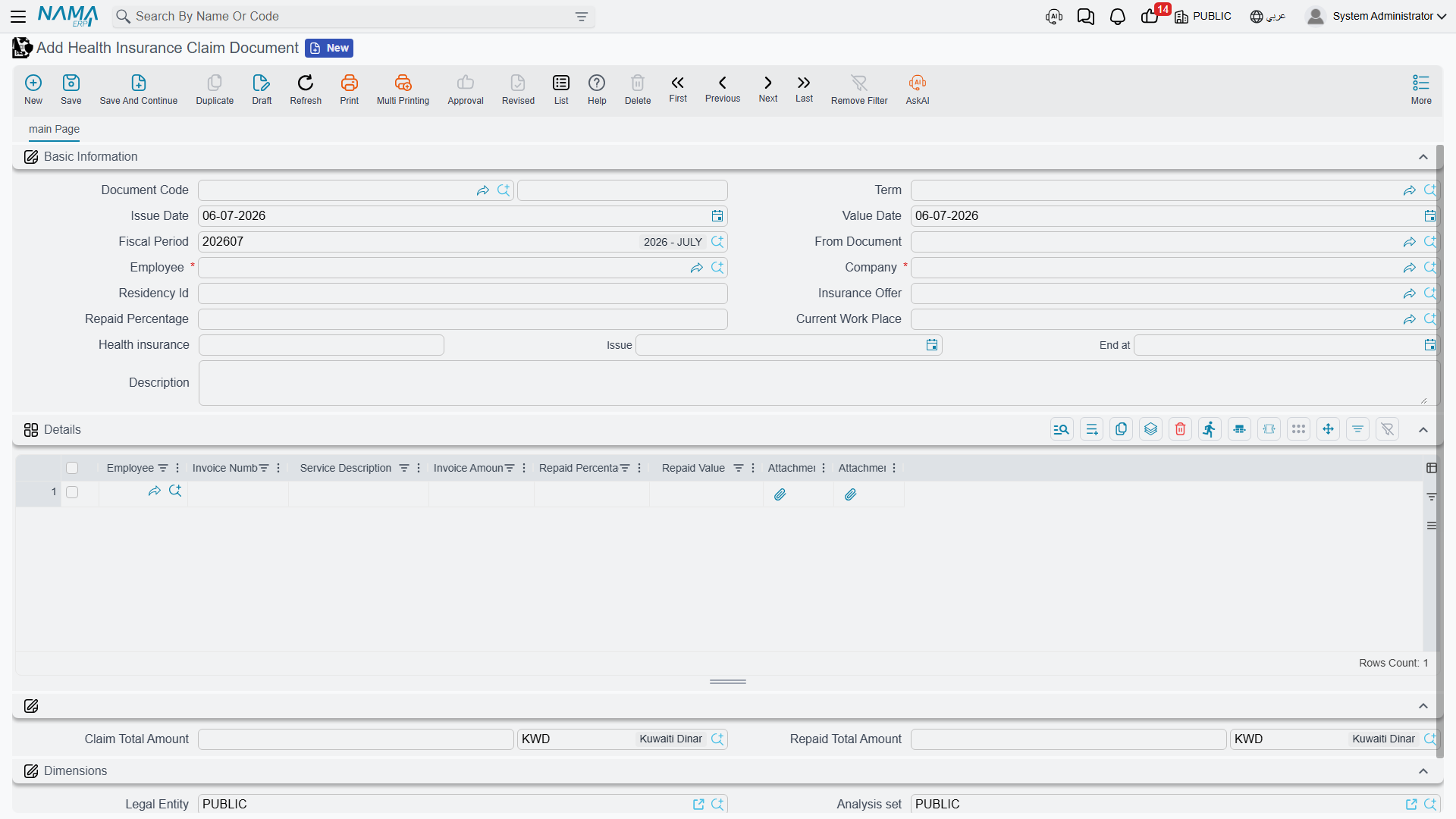Switch language to Arabic
The image size is (1456, 819).
(1268, 16)
